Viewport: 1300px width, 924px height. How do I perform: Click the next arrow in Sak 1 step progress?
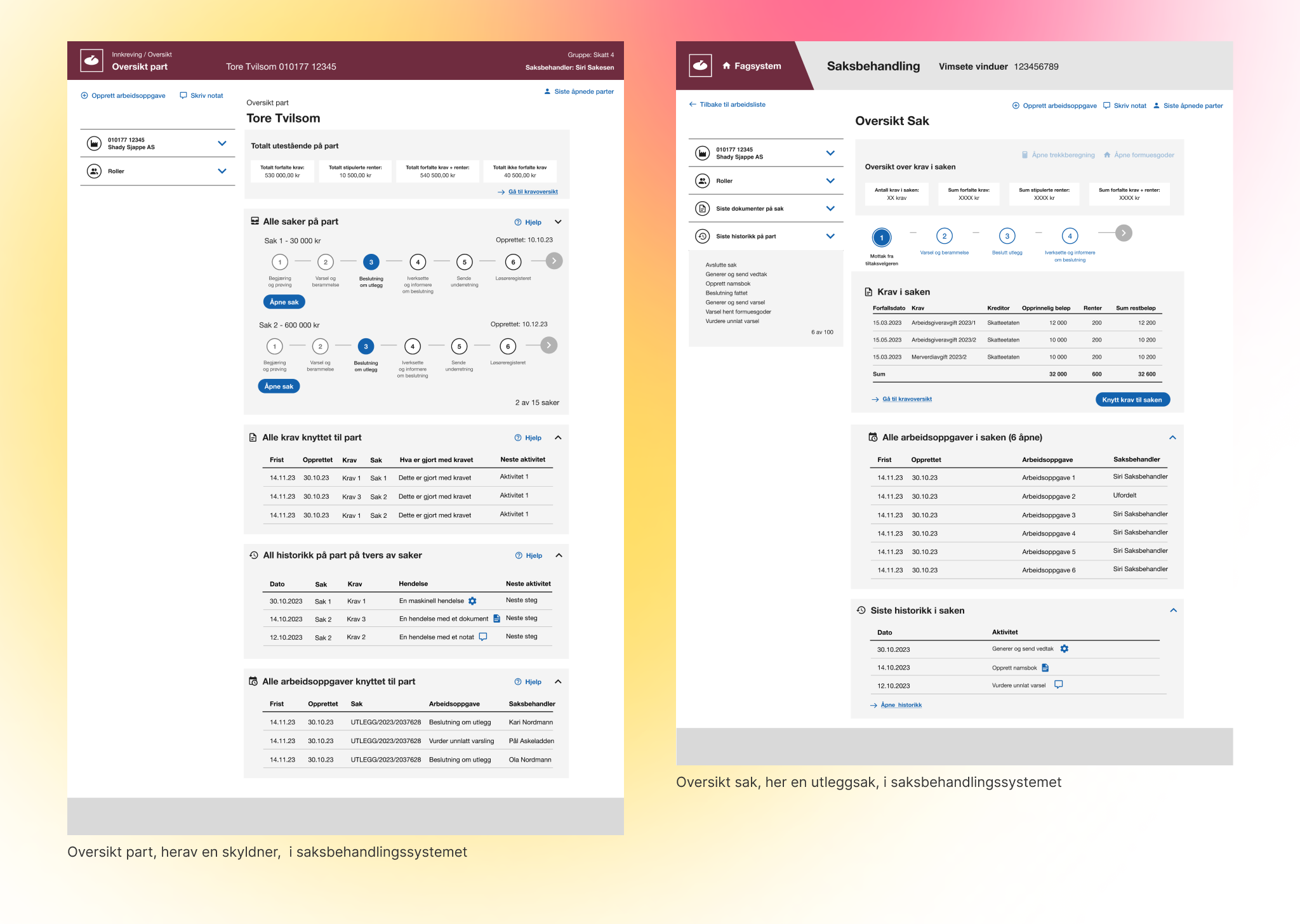coord(554,261)
